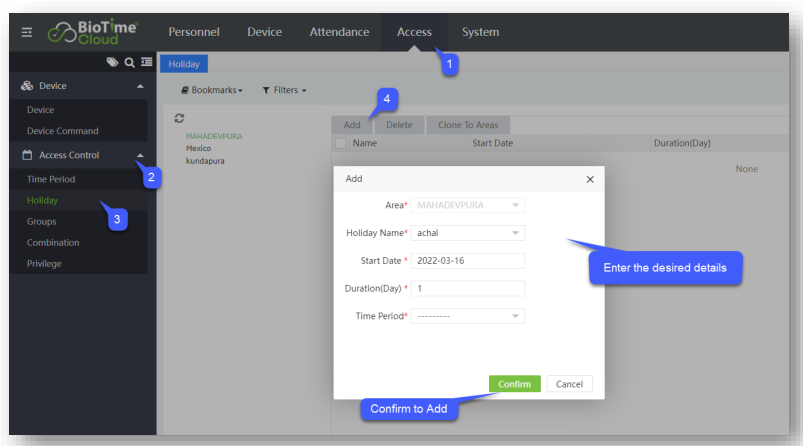Image resolution: width=803 pixels, height=446 pixels.
Task: Open the Personnel top menu
Action: click(x=194, y=32)
